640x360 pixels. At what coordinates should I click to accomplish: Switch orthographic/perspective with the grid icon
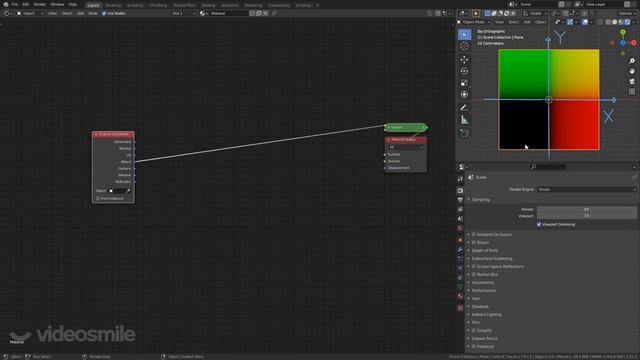(632, 92)
